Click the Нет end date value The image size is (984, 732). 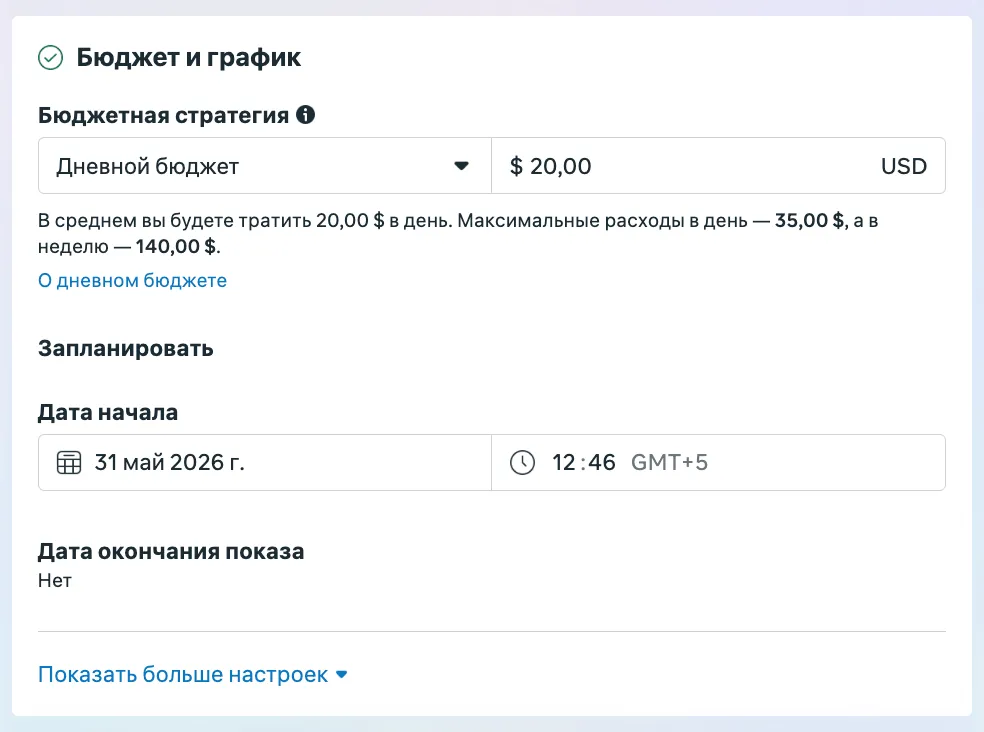(55, 581)
